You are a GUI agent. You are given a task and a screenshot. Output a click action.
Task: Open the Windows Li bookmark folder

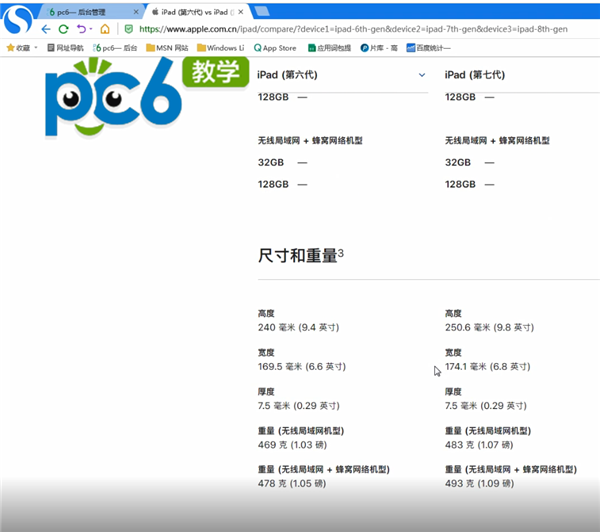click(220, 48)
